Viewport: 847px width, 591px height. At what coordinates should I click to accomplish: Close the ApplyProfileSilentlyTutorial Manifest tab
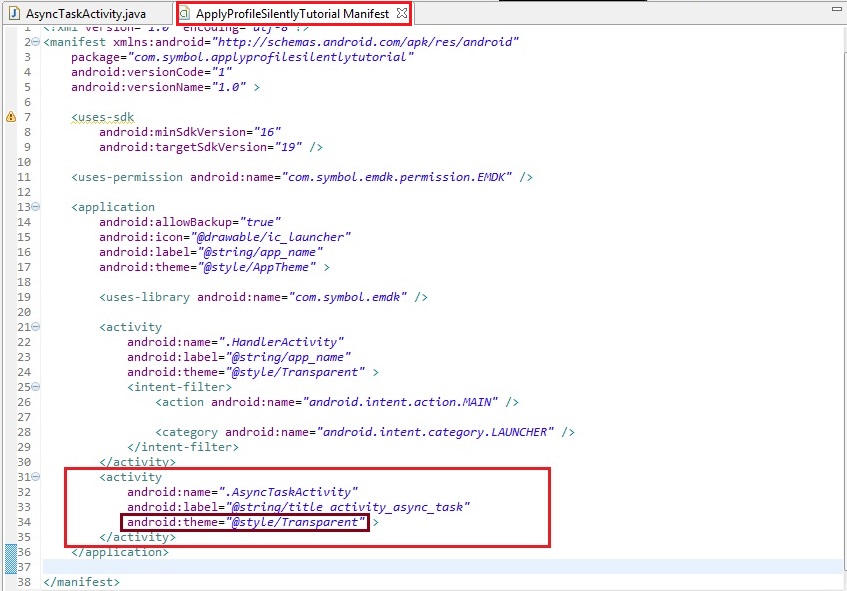(401, 14)
